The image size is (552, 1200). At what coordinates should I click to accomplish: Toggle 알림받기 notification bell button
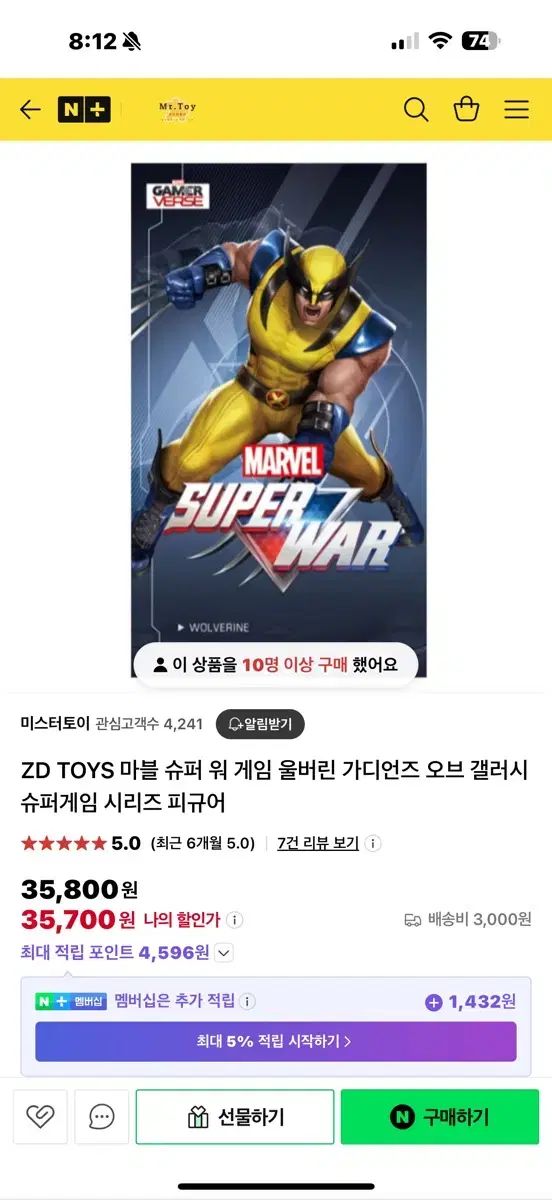[x=260, y=724]
